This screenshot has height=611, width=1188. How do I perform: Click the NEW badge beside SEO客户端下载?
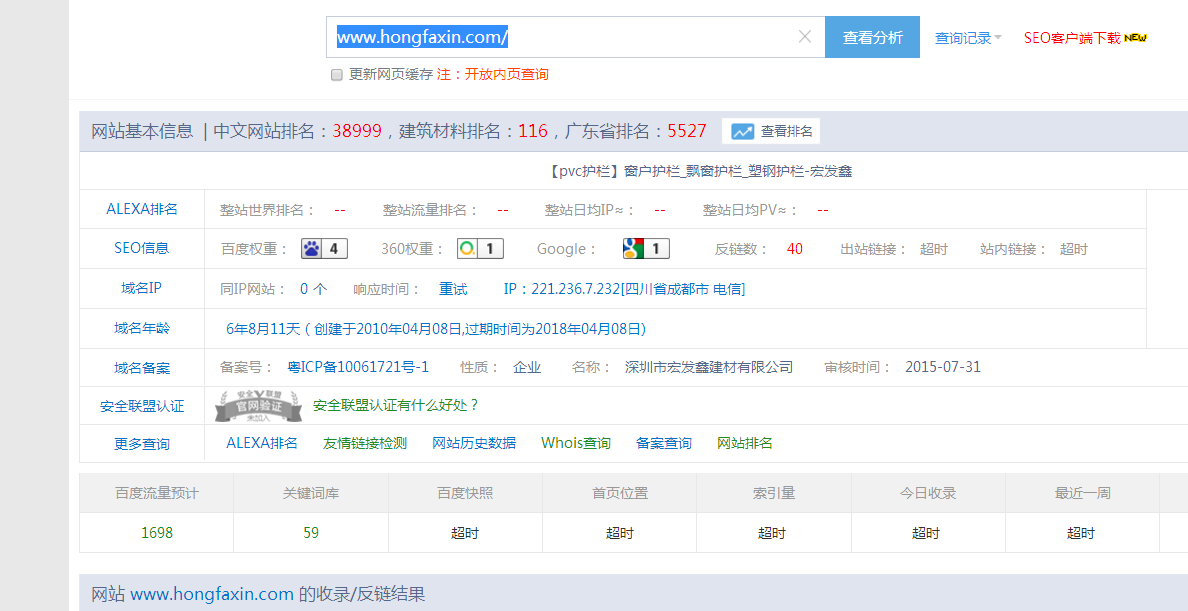(1136, 38)
